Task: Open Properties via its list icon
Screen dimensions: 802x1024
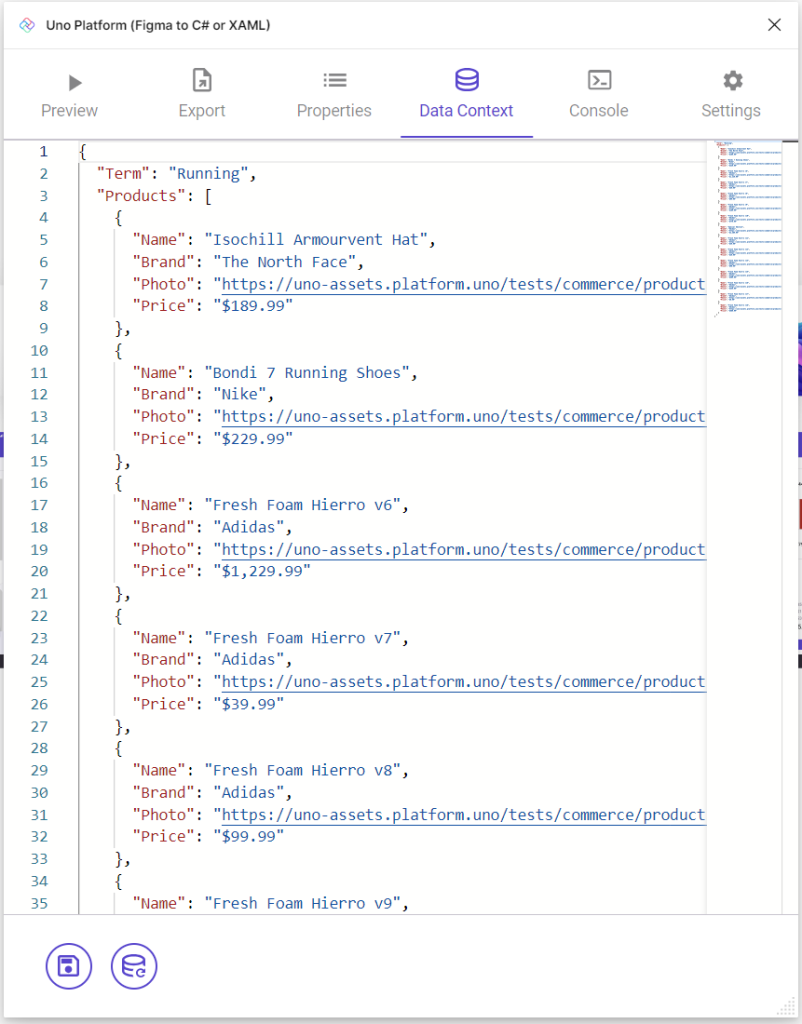Action: [334, 81]
